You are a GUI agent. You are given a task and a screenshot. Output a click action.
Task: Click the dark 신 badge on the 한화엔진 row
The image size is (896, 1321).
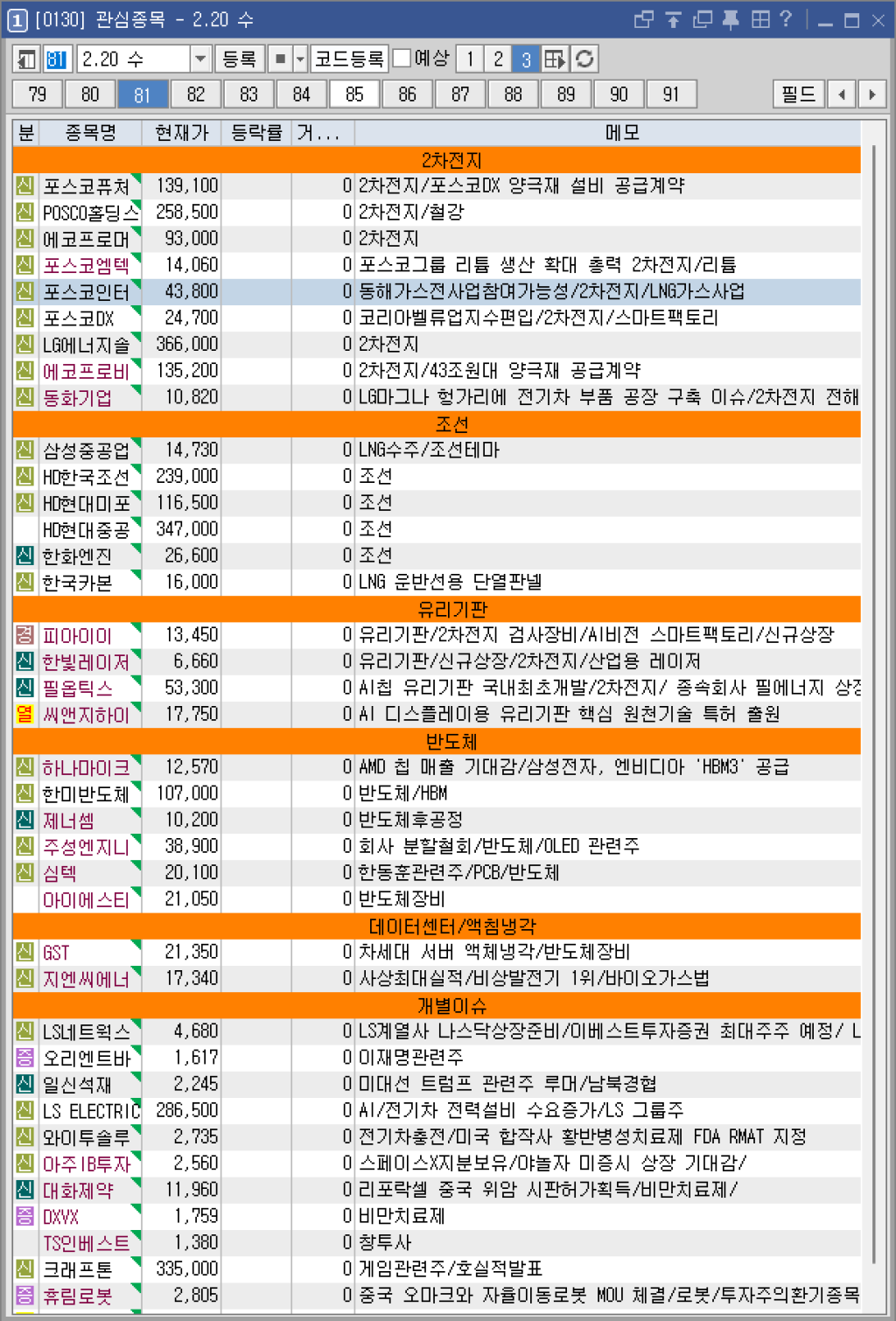coord(25,556)
